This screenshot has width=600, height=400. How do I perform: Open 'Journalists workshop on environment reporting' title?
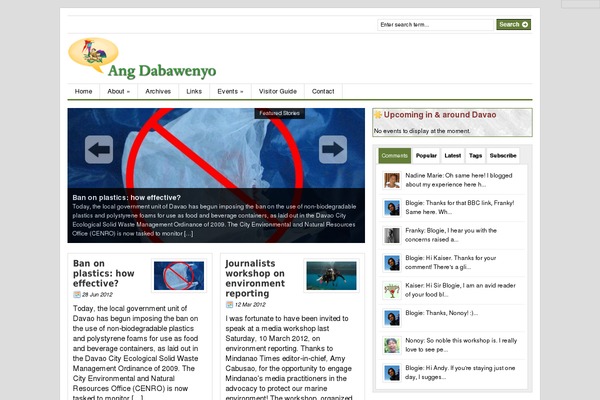(x=255, y=278)
